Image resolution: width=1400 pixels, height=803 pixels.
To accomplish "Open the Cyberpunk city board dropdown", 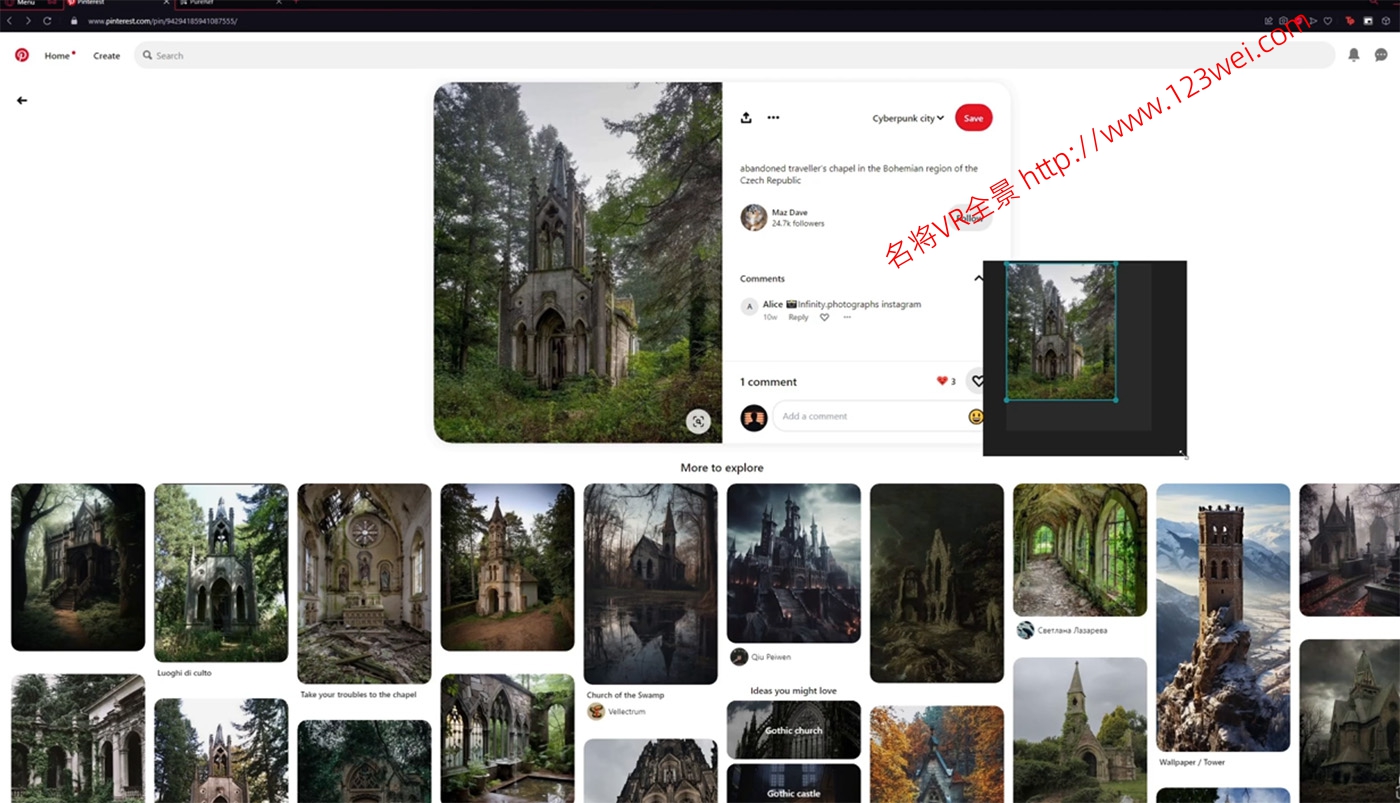I will (x=907, y=118).
